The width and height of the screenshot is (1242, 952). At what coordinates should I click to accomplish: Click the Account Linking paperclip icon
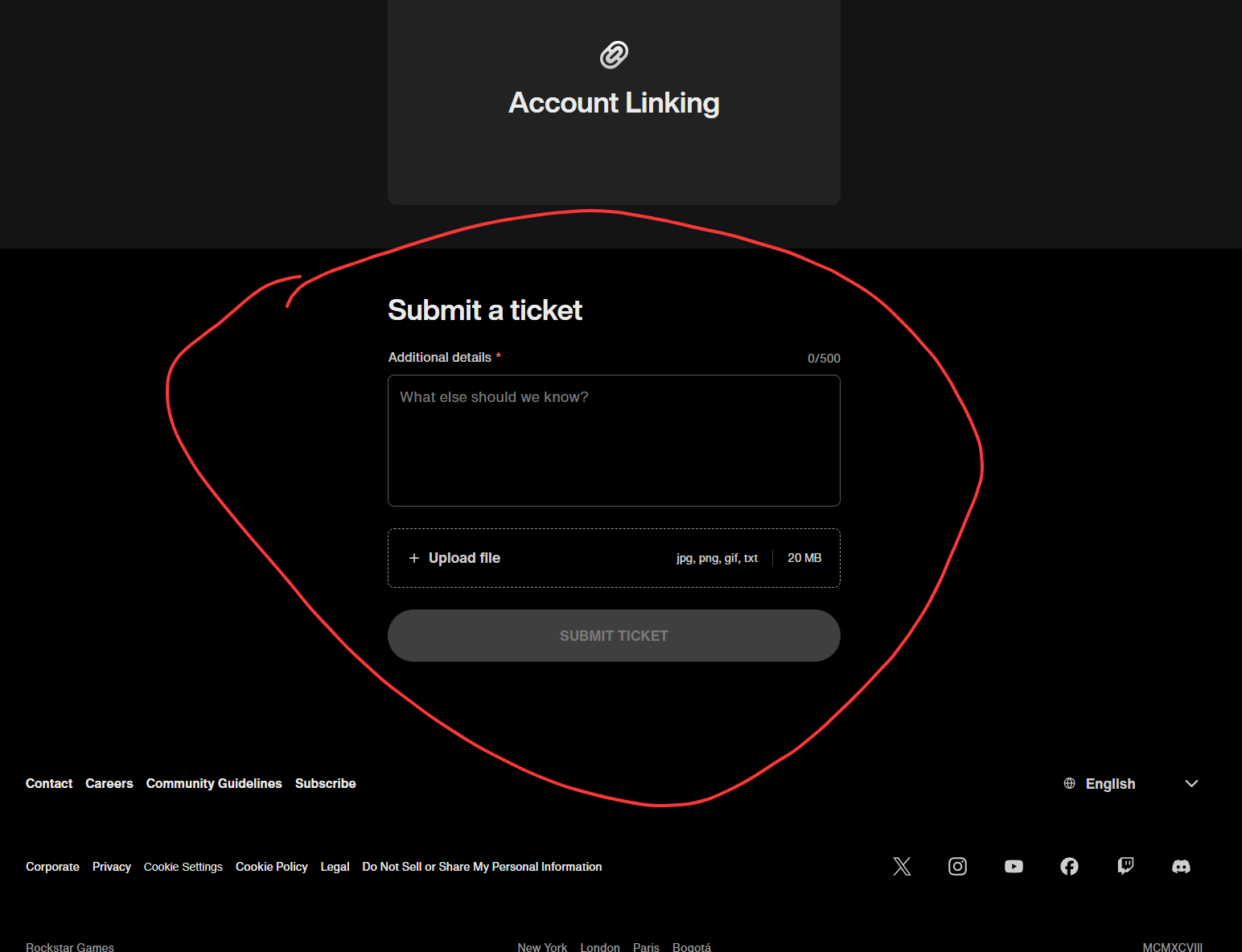(614, 55)
